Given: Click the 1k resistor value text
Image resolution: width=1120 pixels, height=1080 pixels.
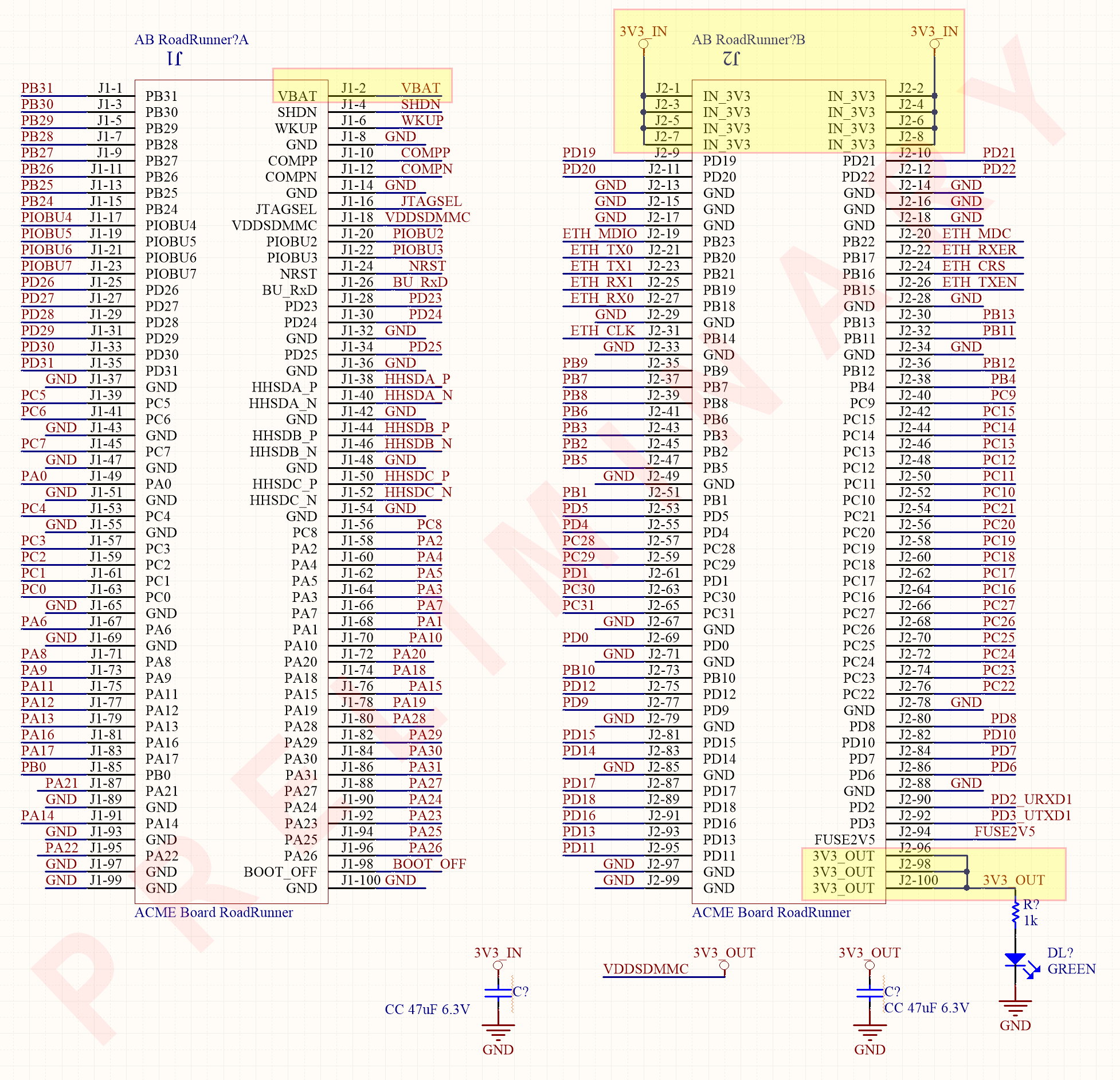Looking at the screenshot, I should pos(1031,920).
